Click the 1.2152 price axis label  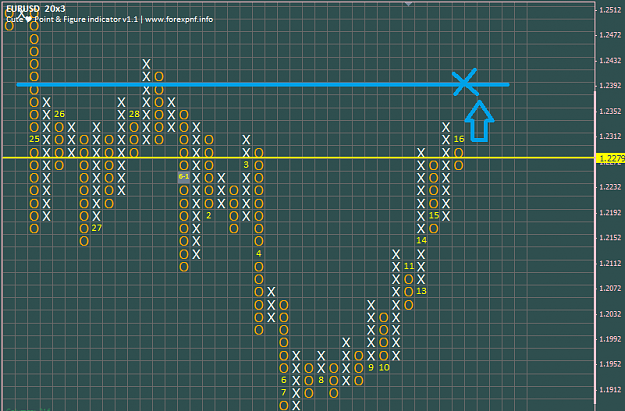[x=610, y=238]
